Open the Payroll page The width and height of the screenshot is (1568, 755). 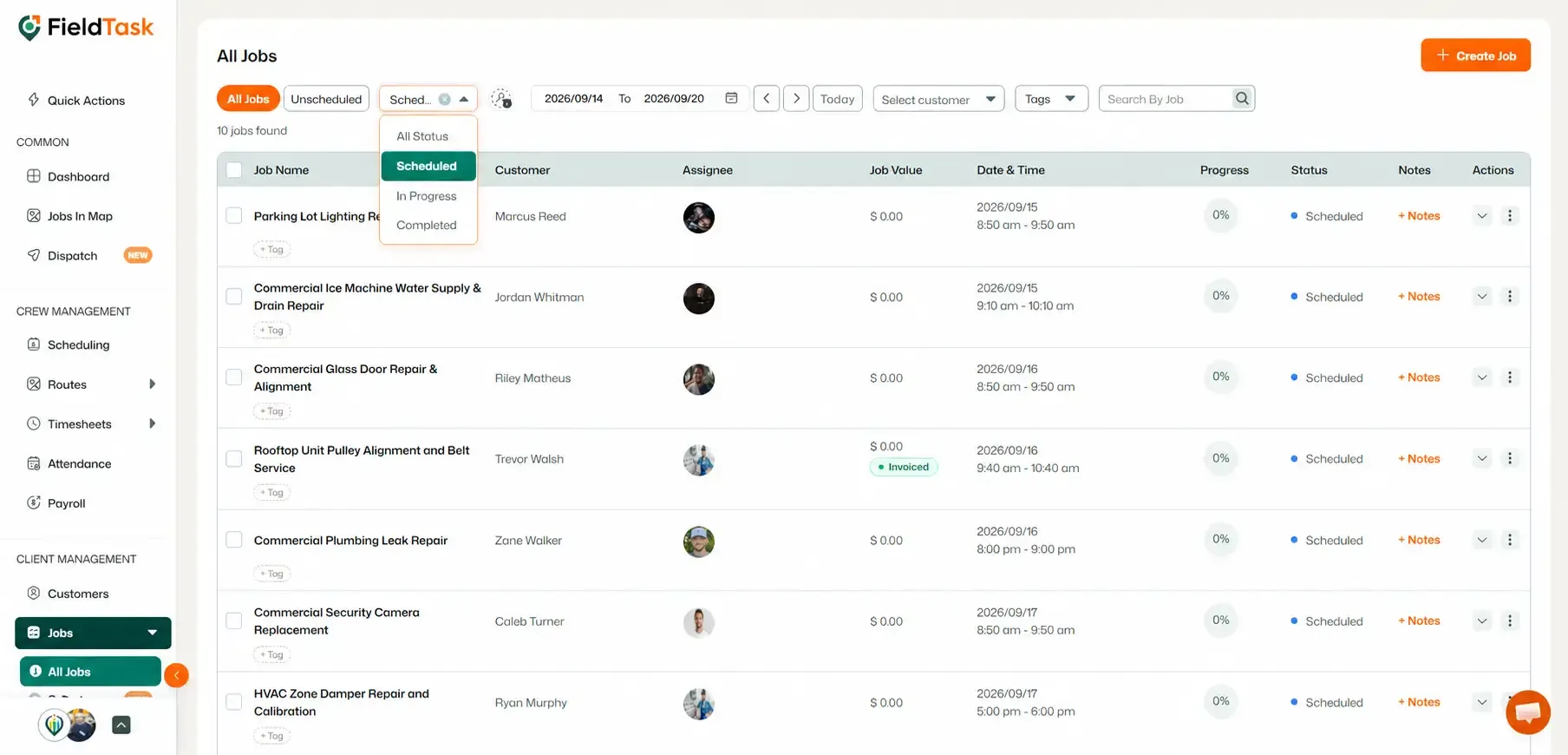56,503
